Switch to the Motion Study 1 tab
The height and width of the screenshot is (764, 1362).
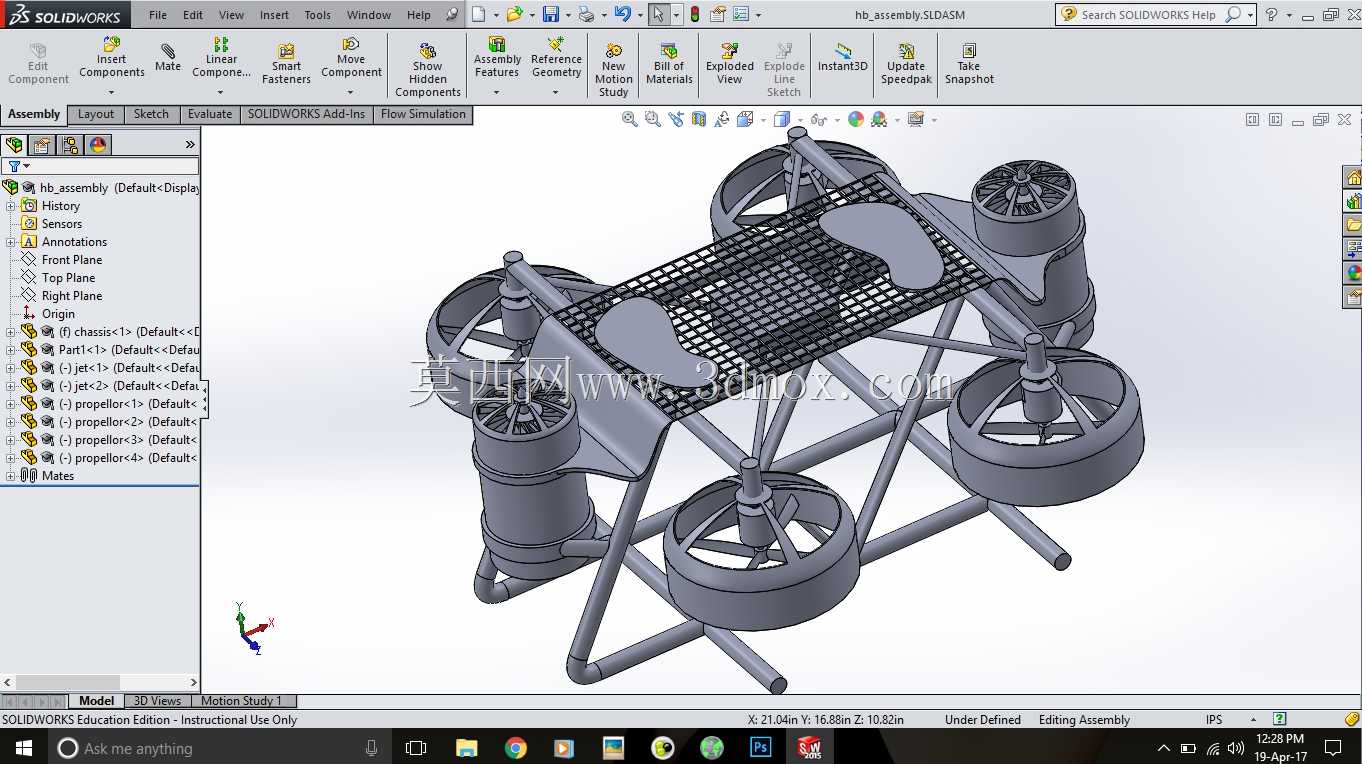242,701
